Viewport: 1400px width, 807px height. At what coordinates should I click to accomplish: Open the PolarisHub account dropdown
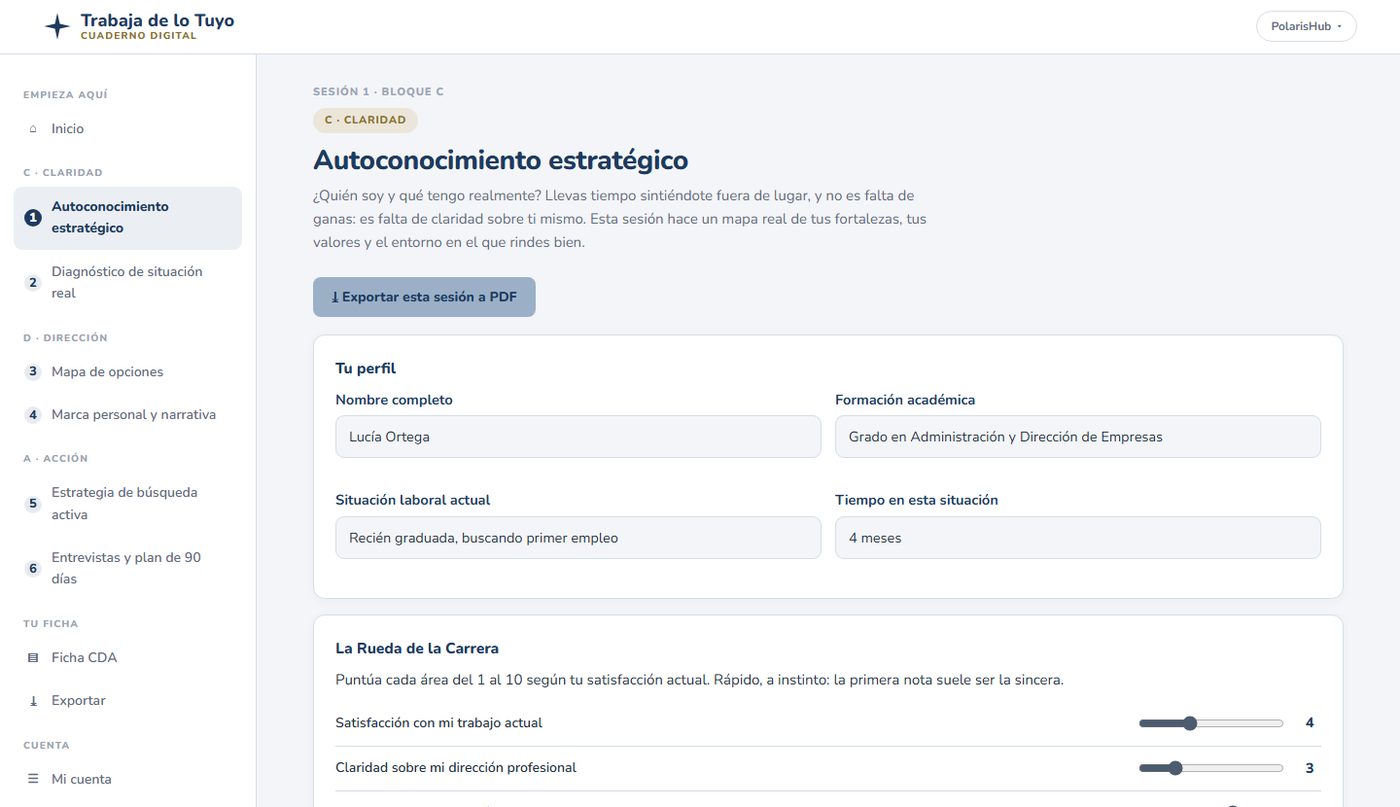(x=1306, y=26)
